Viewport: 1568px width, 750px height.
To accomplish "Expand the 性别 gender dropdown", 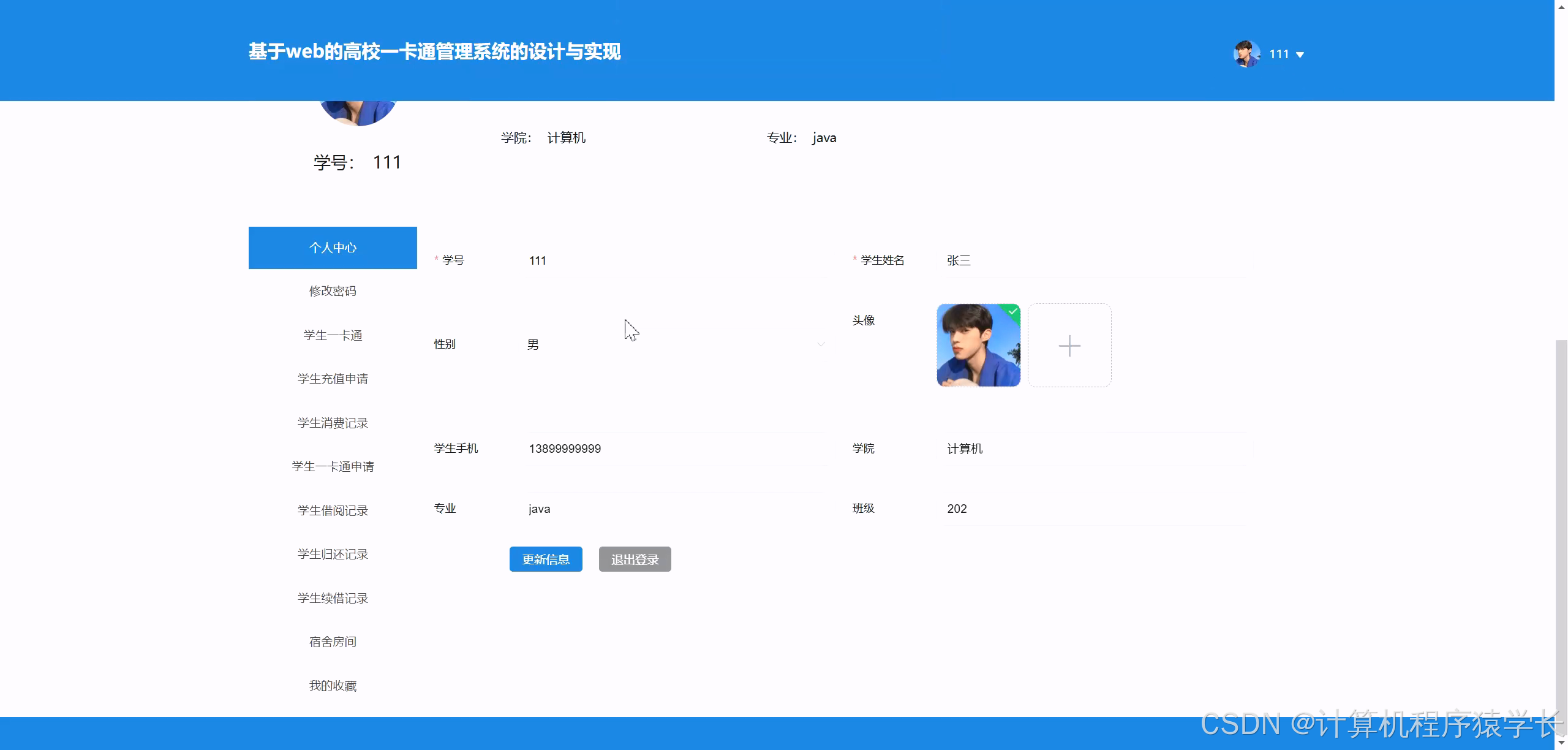I will click(x=821, y=344).
